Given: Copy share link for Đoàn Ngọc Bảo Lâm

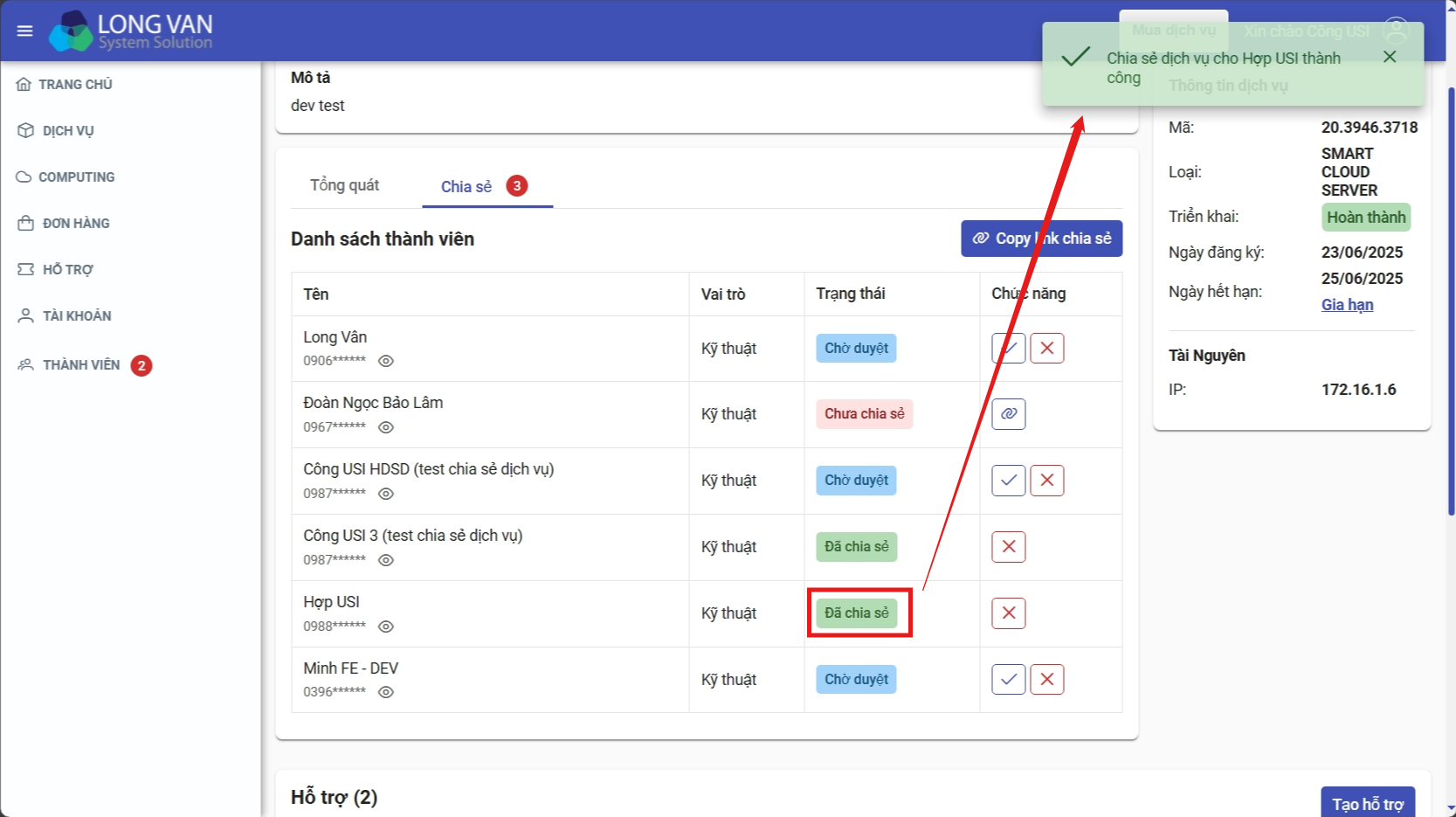Looking at the screenshot, I should pos(1008,413).
